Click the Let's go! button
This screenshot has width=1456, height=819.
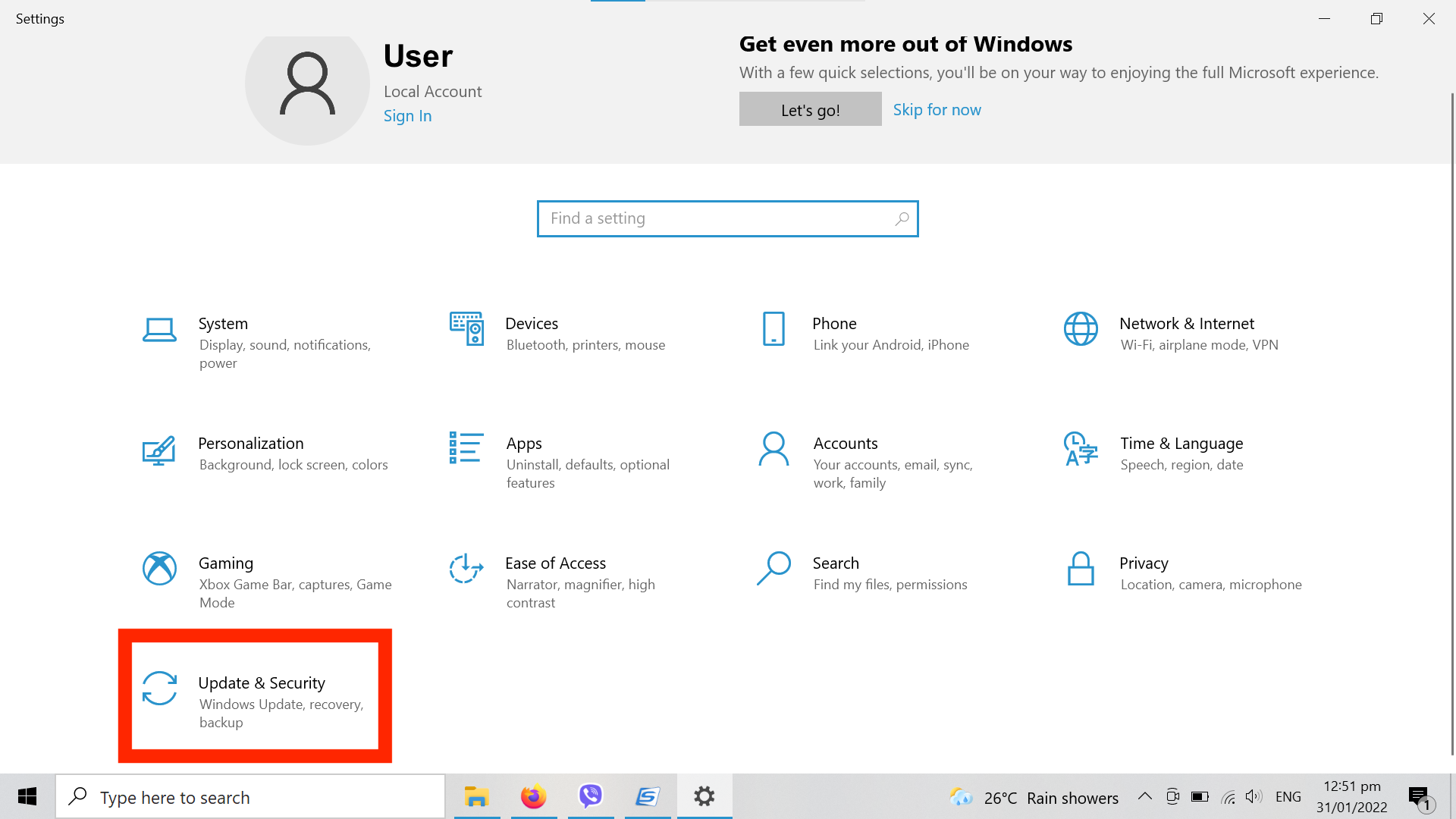click(810, 108)
